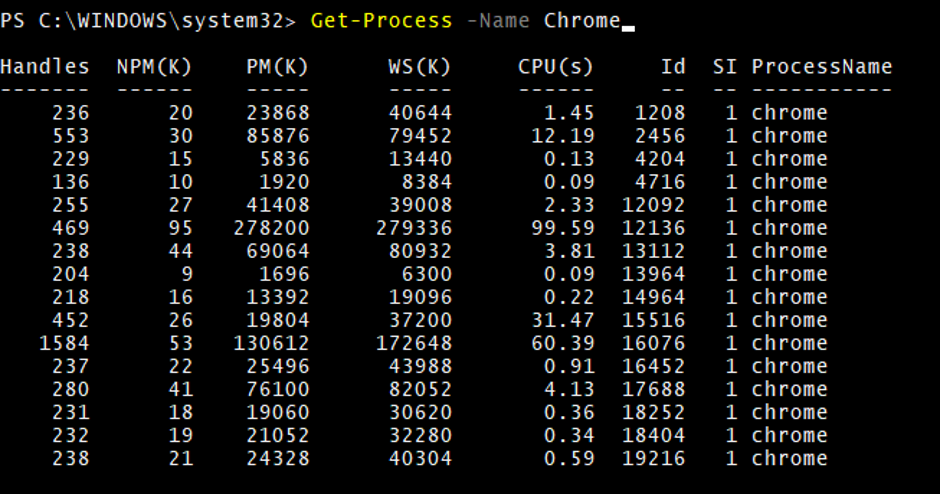
Task: Click WS value 82052
Action: [x=420, y=390]
